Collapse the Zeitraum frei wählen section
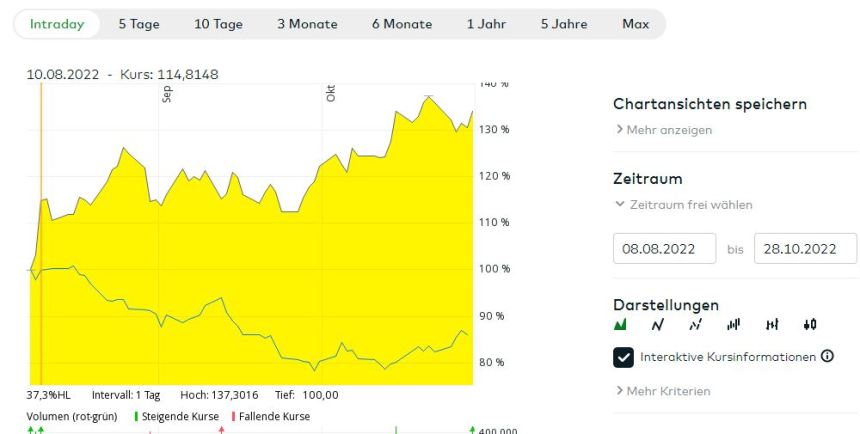This screenshot has height=434, width=860. (x=684, y=205)
